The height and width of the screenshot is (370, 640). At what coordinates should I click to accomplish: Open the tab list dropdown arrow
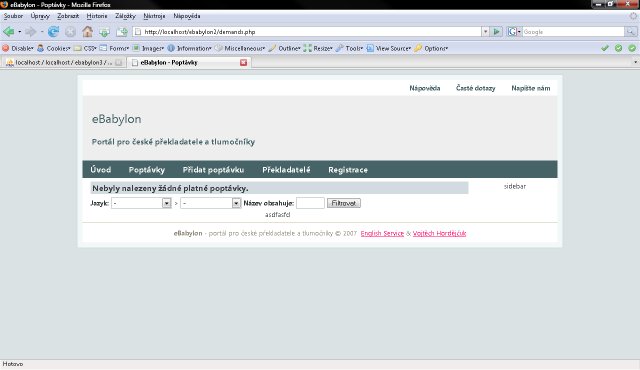tap(635, 62)
